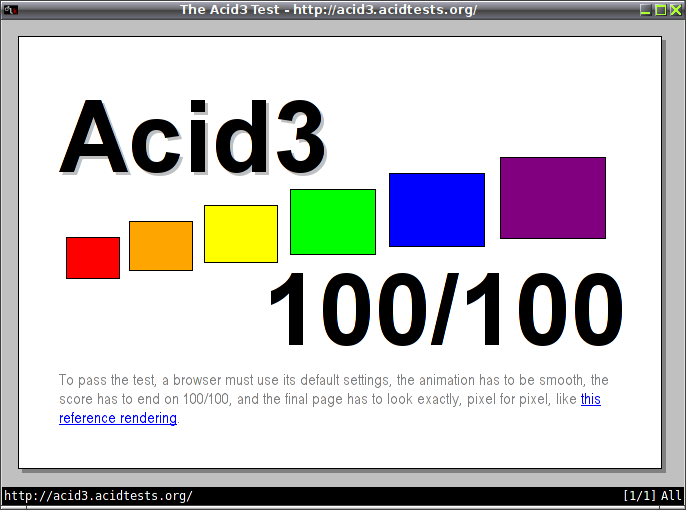The width and height of the screenshot is (686, 510).
Task: Click the yellow colored box
Action: (x=241, y=234)
